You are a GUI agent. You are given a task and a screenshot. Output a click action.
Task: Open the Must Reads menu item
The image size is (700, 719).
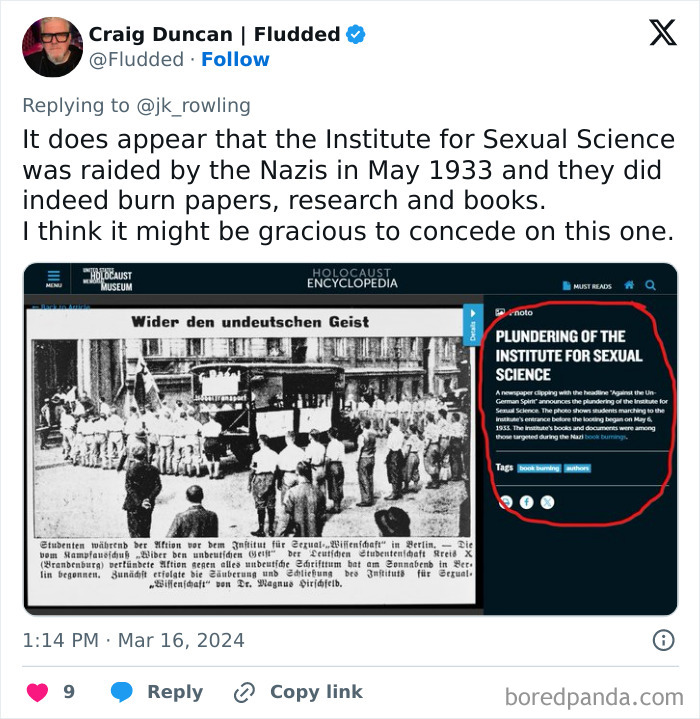coord(587,286)
